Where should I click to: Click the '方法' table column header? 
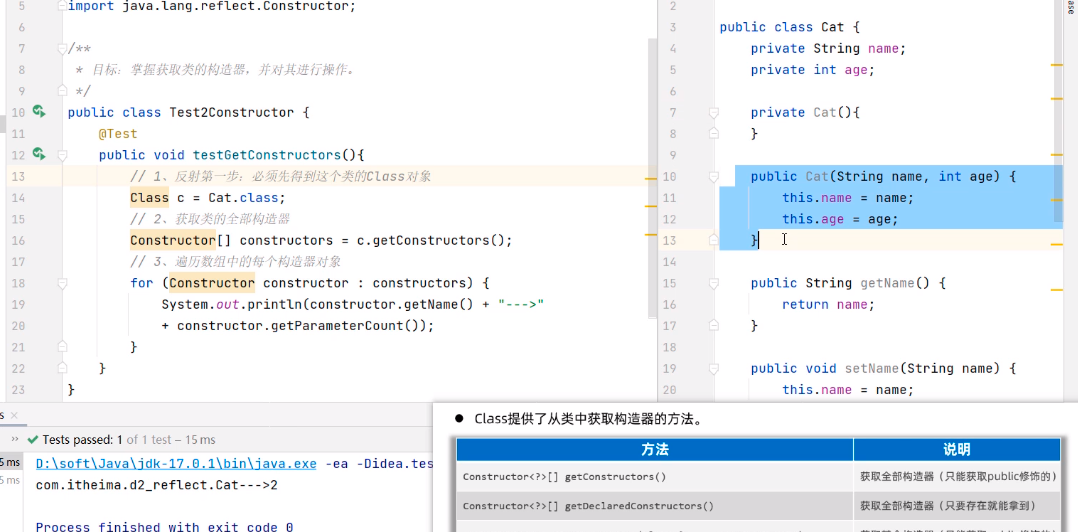click(x=654, y=450)
